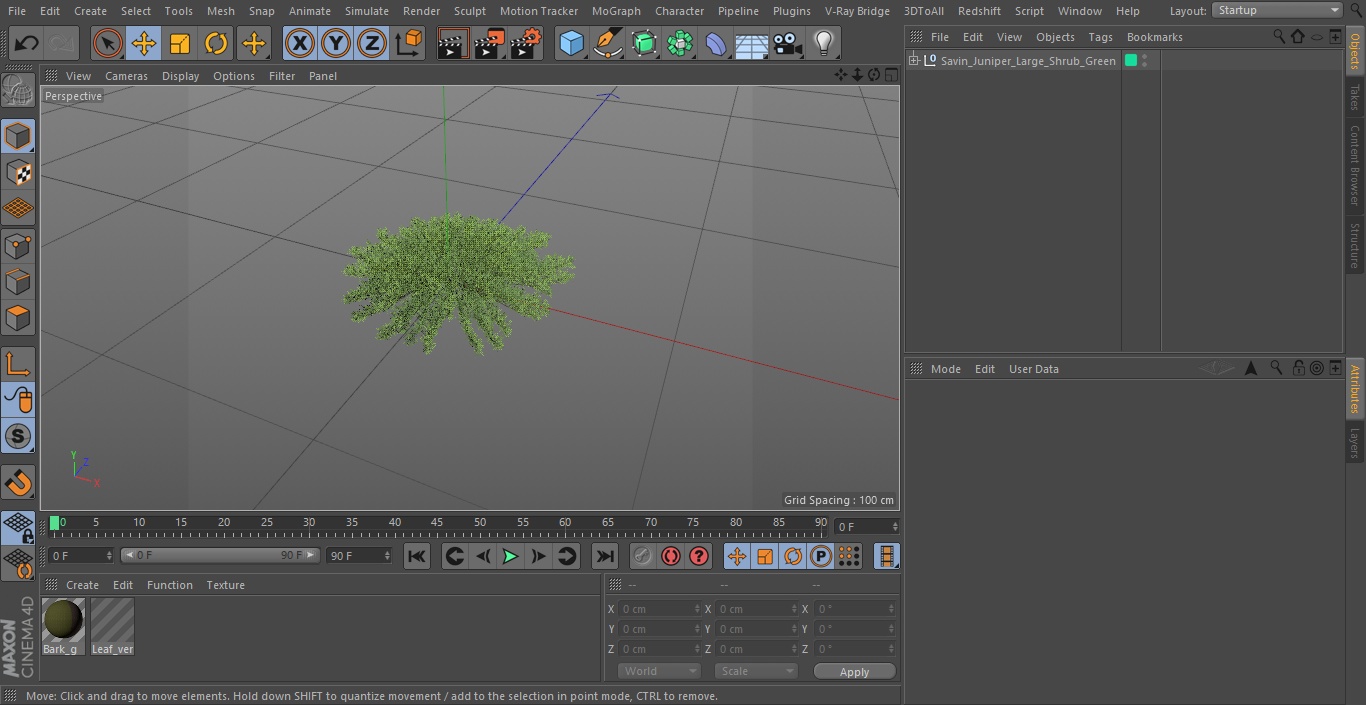Screen dimensions: 1366x705
Task: Add a Light object
Action: coord(823,43)
